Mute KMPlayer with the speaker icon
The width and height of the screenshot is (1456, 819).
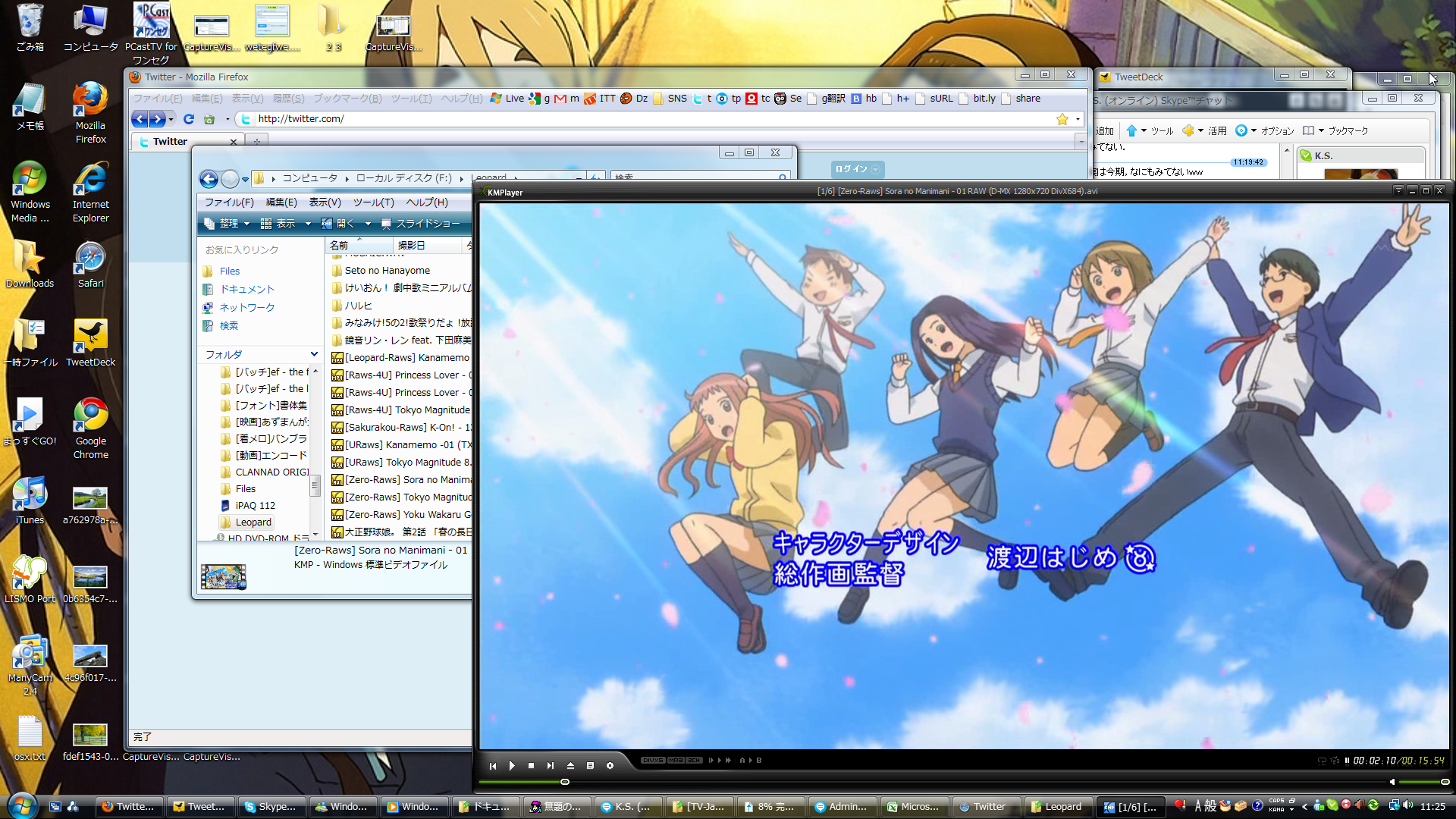tap(1392, 782)
